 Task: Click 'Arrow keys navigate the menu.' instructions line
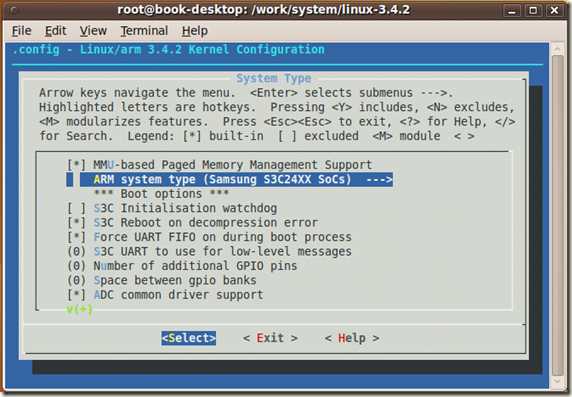pyautogui.click(x=138, y=93)
